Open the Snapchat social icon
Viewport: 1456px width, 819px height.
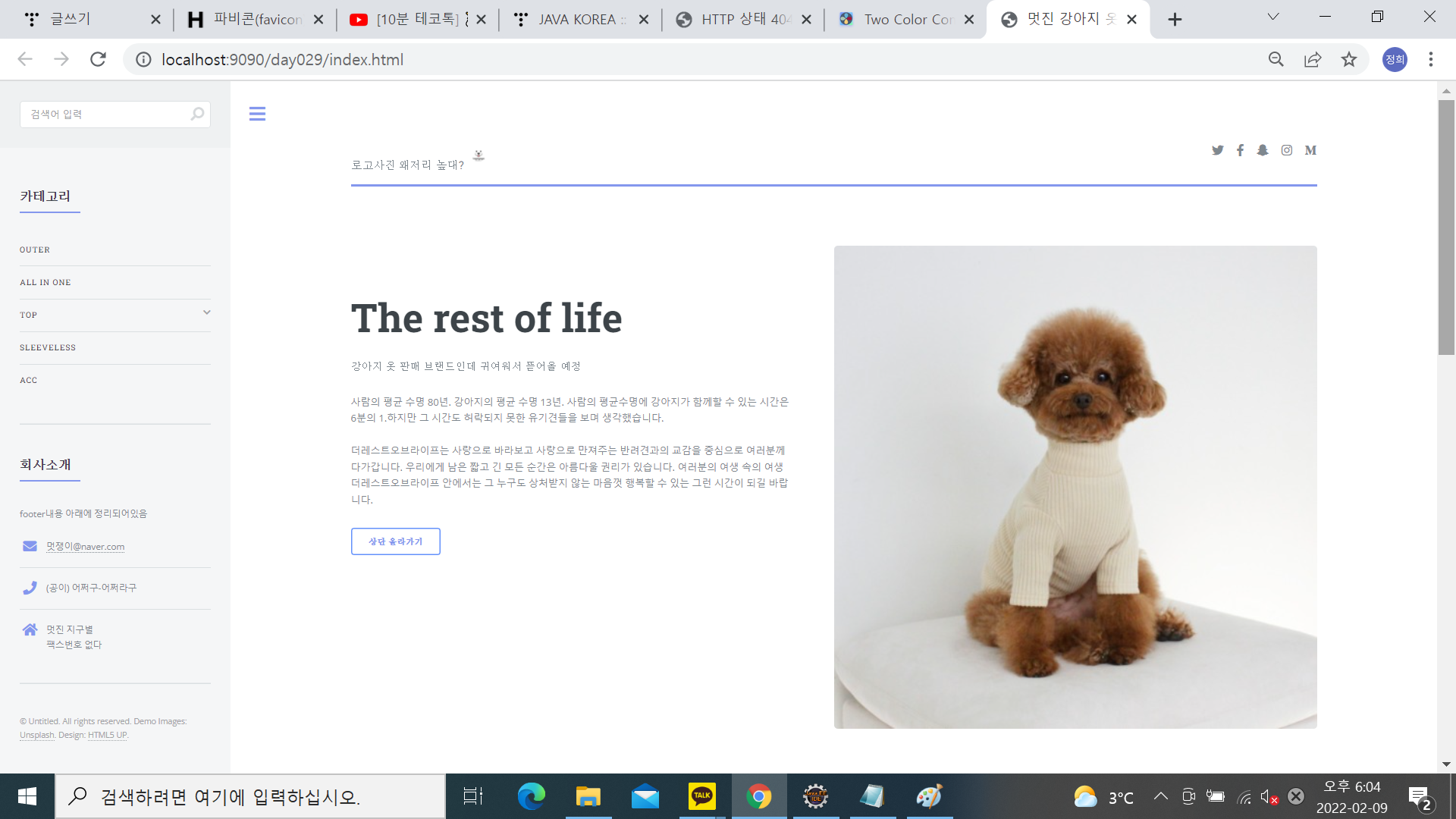1263,150
